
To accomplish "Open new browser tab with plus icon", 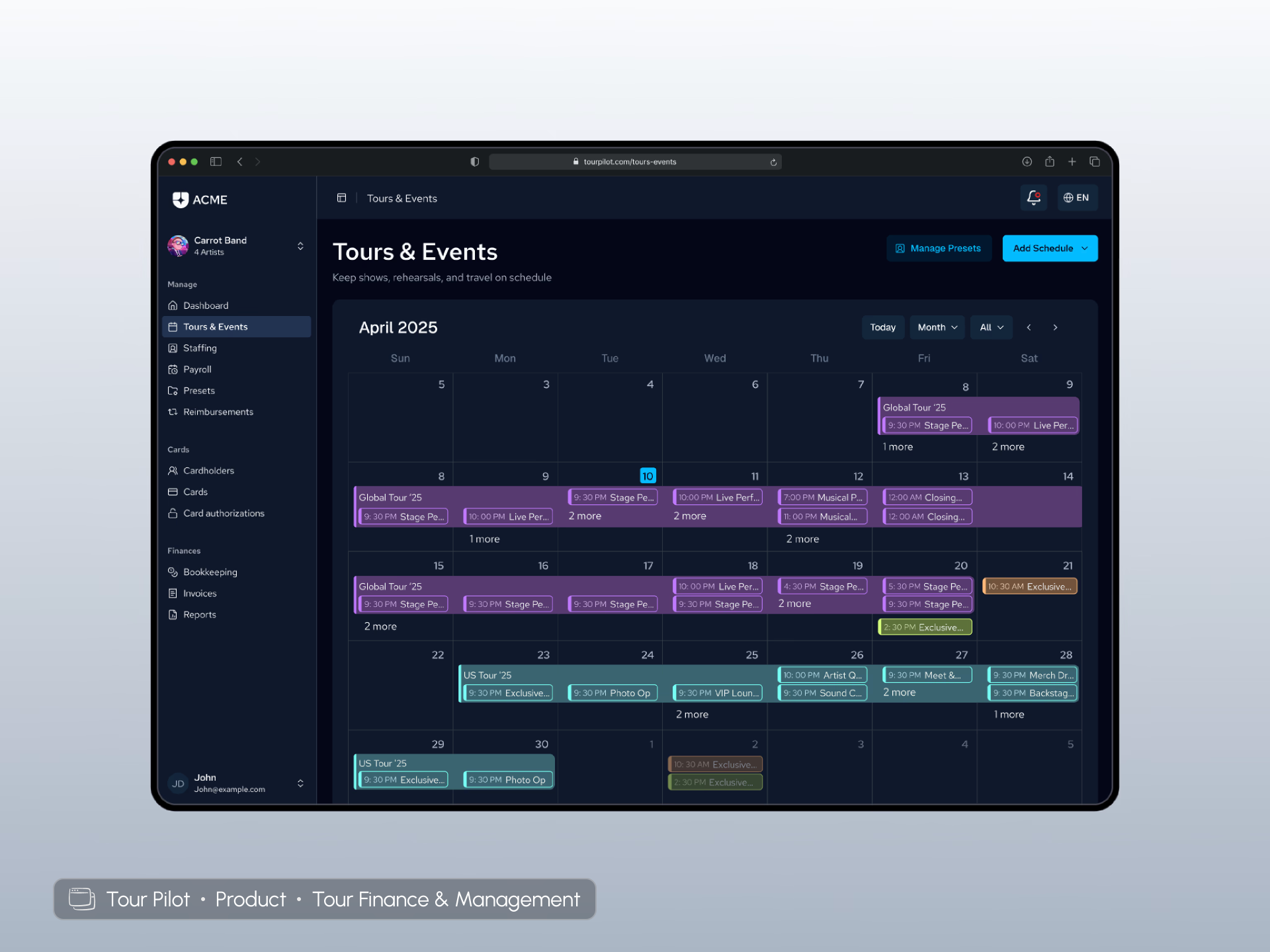I will point(1072,161).
